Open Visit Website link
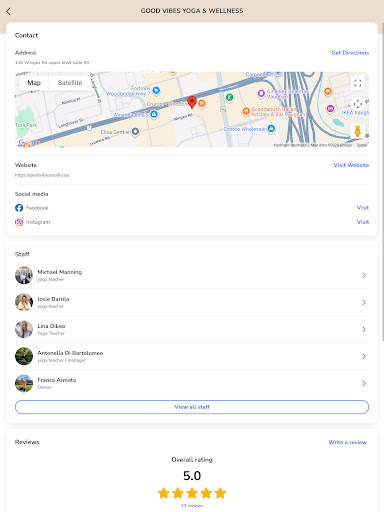384x512 pixels. pyautogui.click(x=351, y=165)
